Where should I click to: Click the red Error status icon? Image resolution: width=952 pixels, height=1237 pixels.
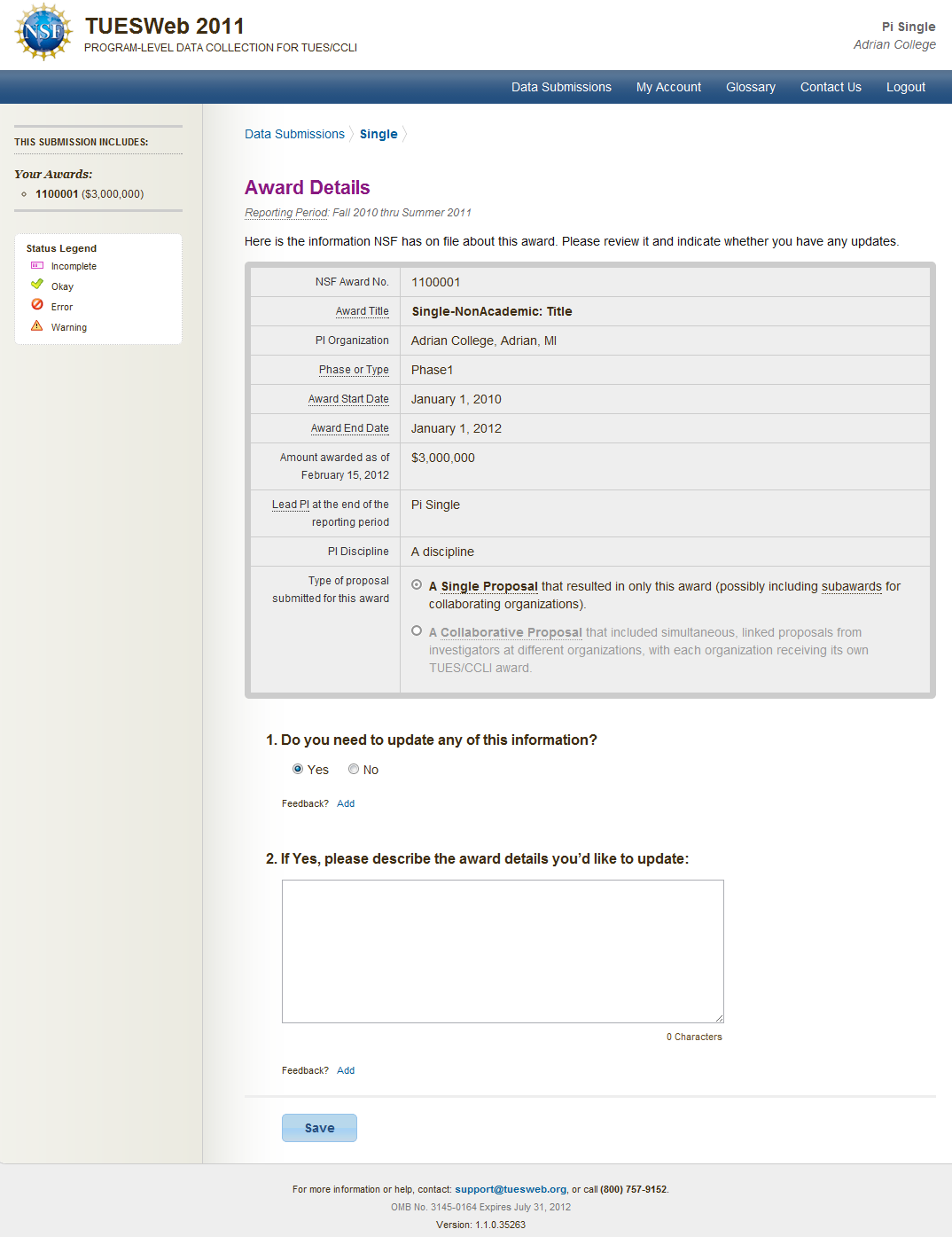click(x=37, y=305)
